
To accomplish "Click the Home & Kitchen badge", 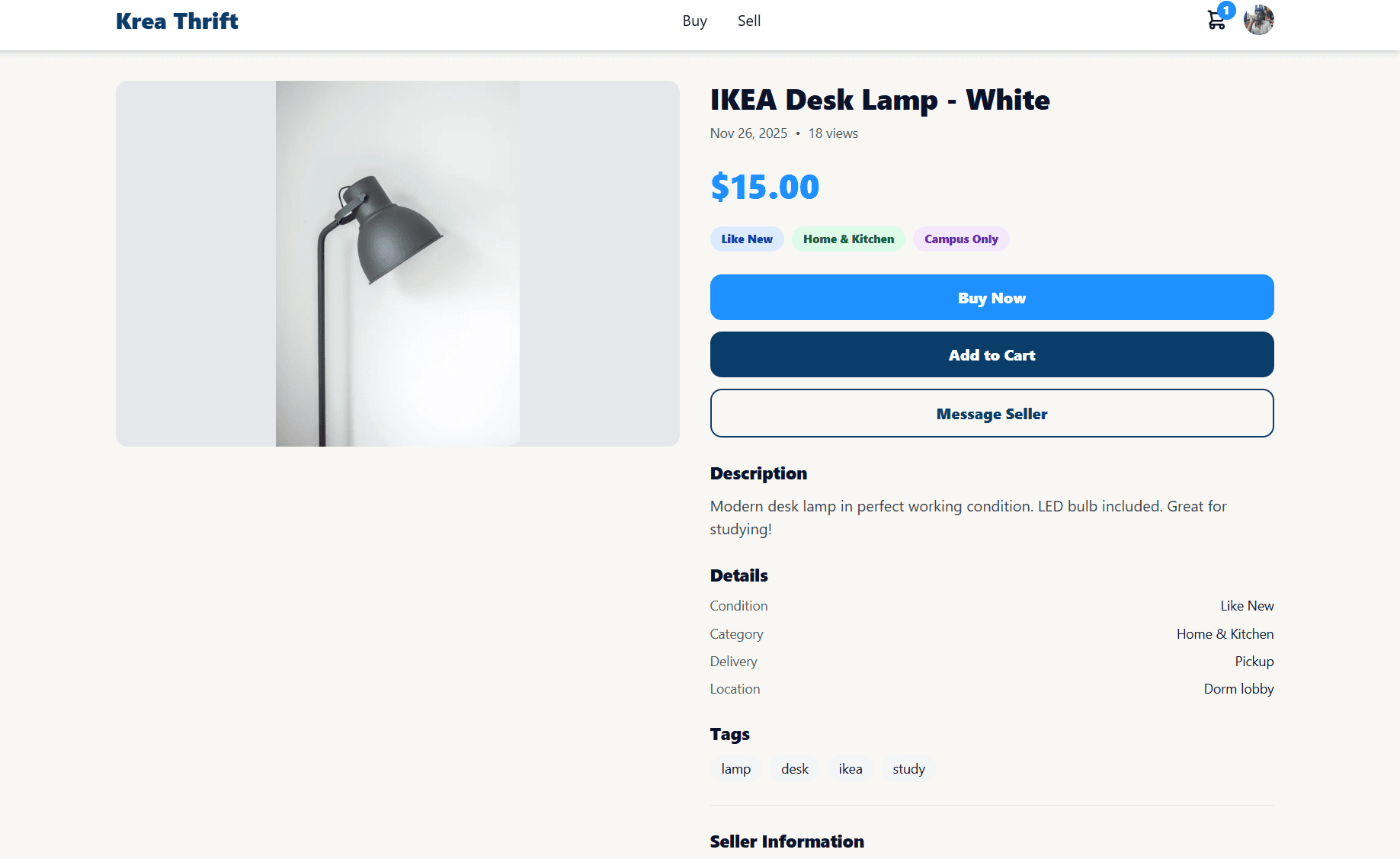I will click(848, 239).
